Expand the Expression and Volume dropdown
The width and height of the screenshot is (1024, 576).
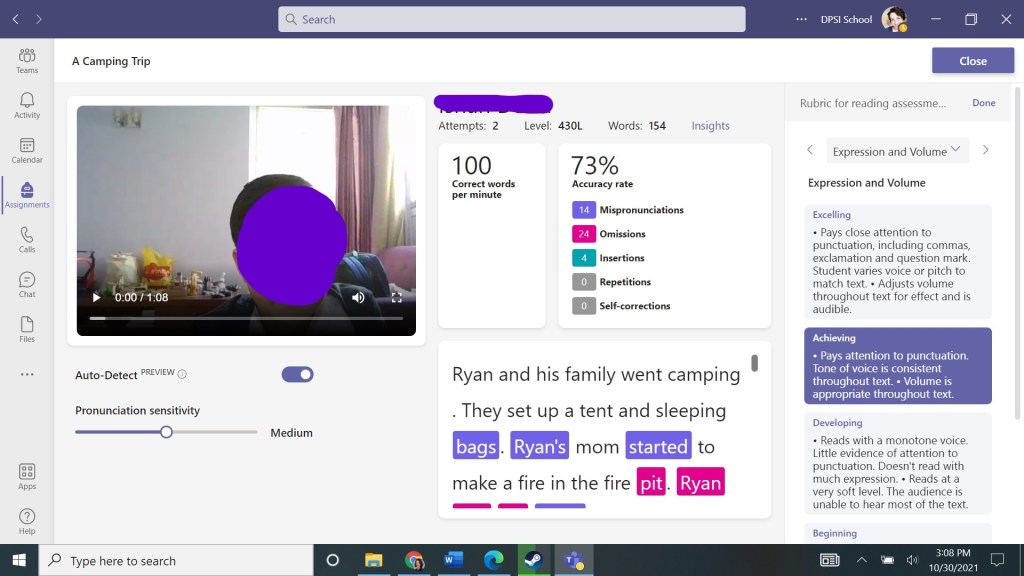896,151
